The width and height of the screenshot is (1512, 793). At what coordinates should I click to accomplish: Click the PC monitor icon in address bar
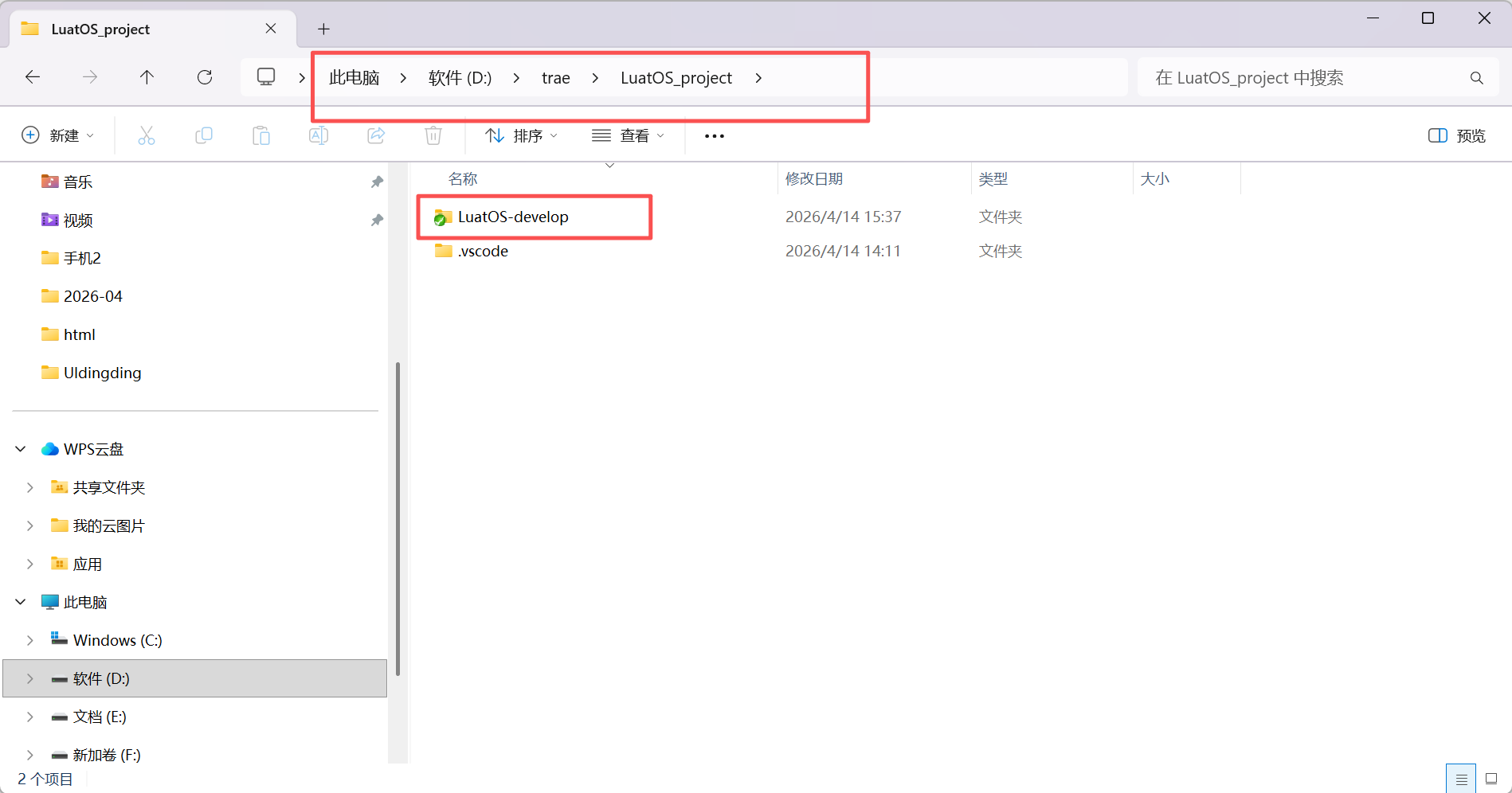point(266,76)
